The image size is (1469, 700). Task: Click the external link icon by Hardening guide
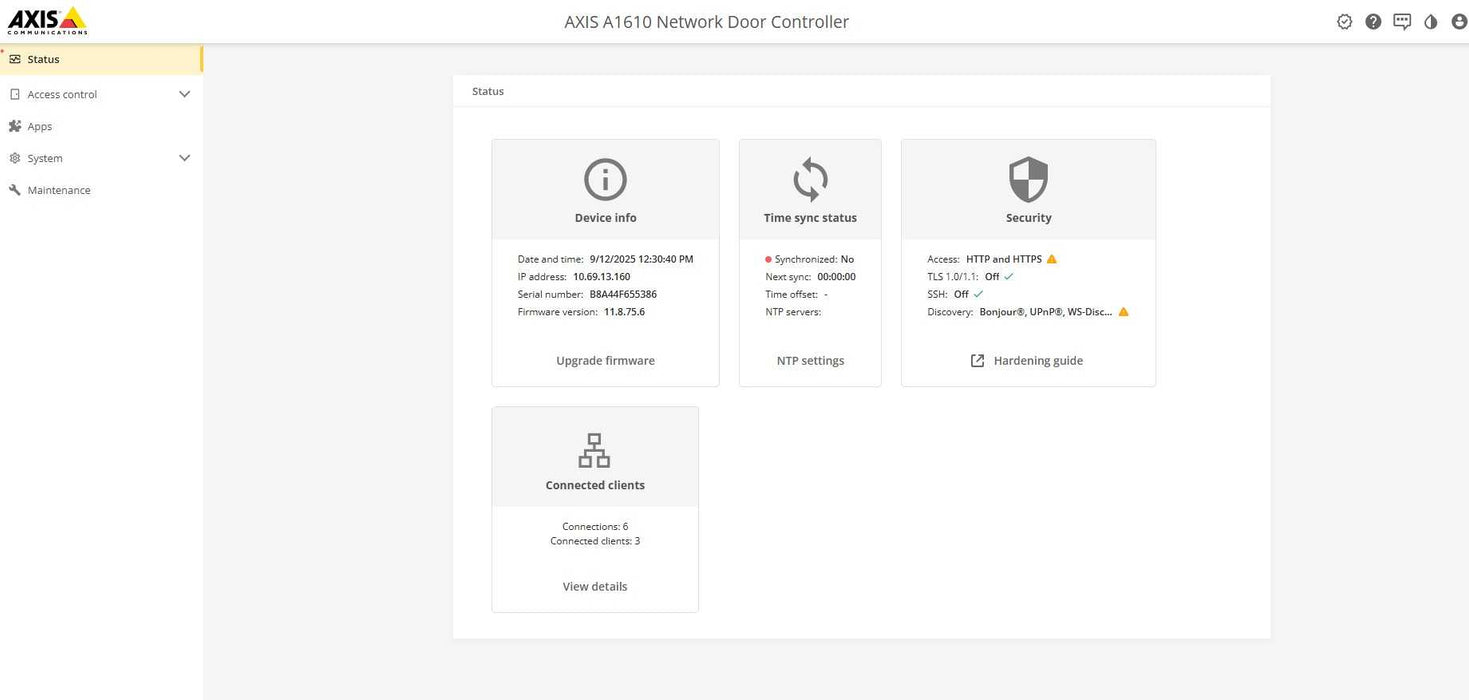[x=978, y=361]
